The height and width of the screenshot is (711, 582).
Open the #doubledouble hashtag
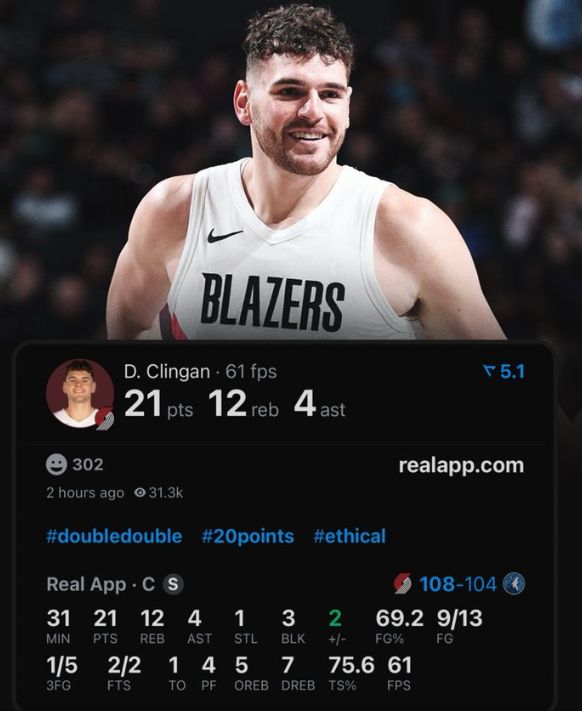[114, 536]
